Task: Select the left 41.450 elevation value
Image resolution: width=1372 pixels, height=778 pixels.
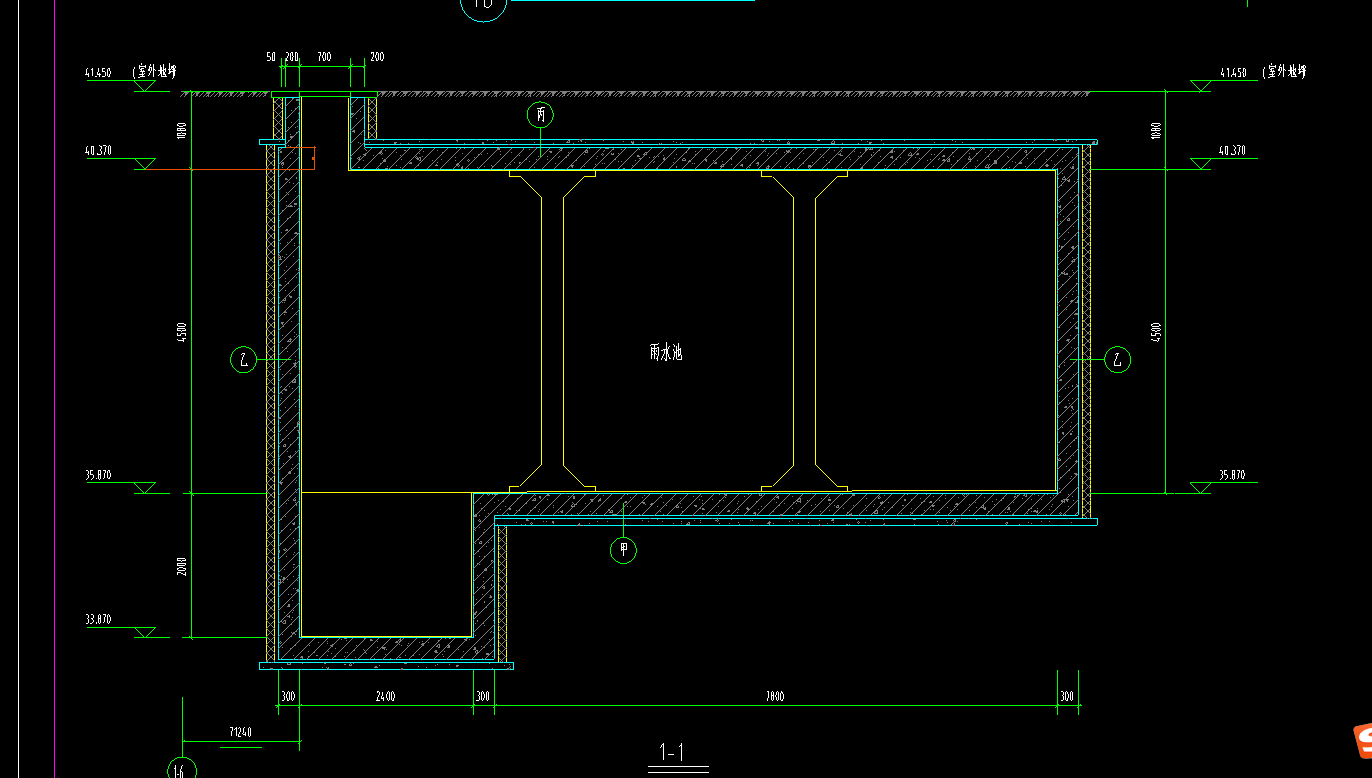Action: coord(98,72)
